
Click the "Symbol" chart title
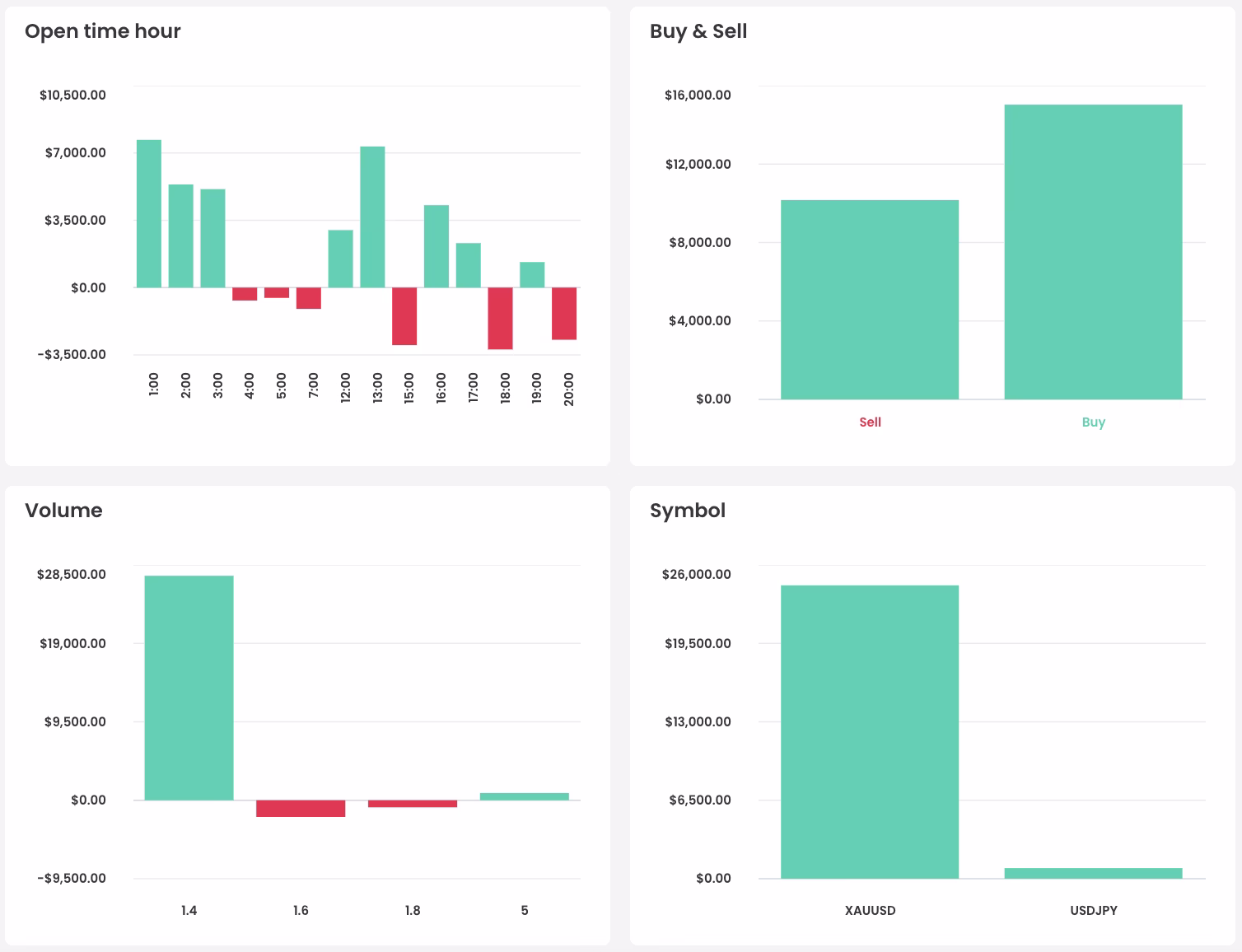(688, 511)
